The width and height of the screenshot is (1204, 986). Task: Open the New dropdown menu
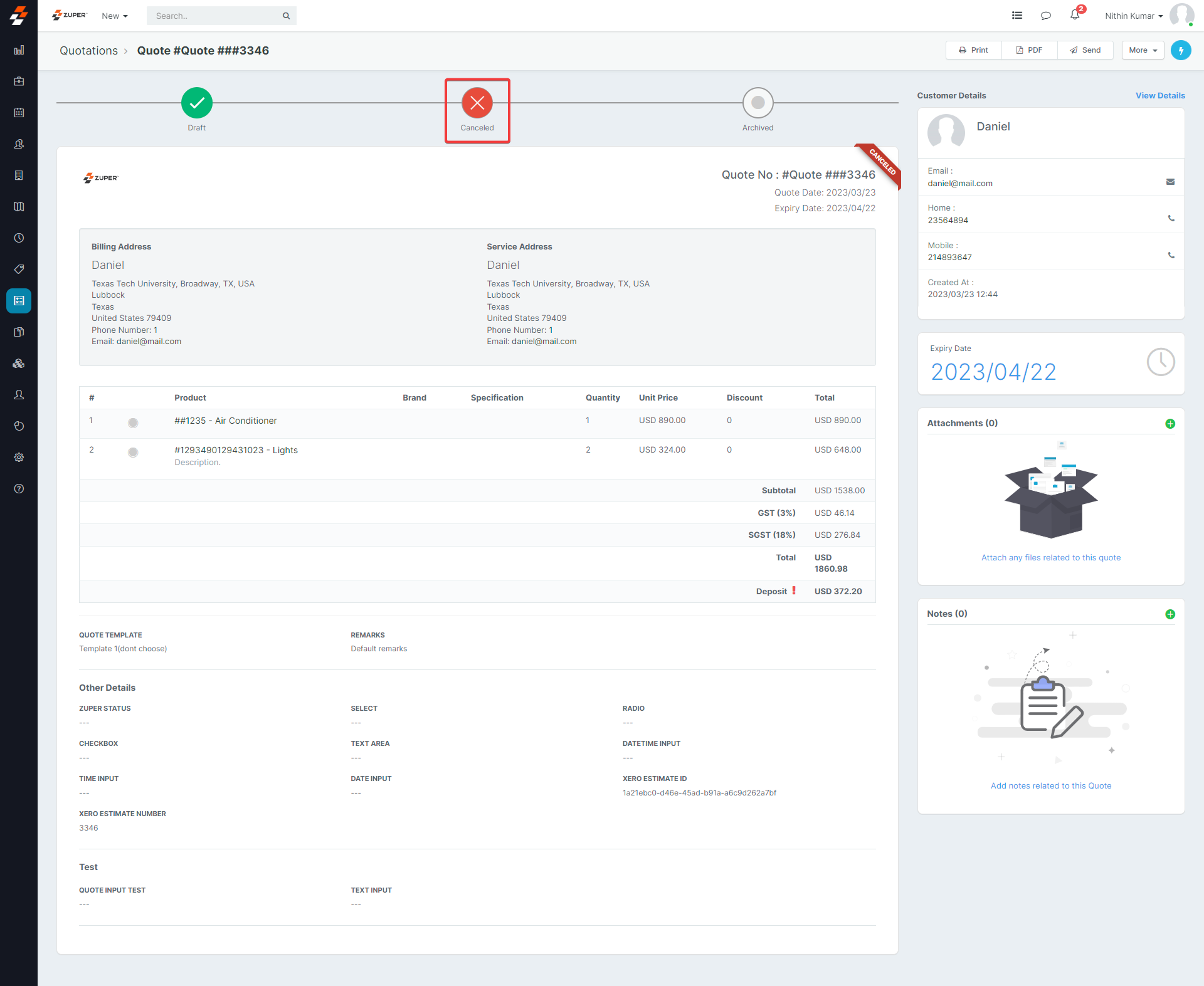point(115,16)
